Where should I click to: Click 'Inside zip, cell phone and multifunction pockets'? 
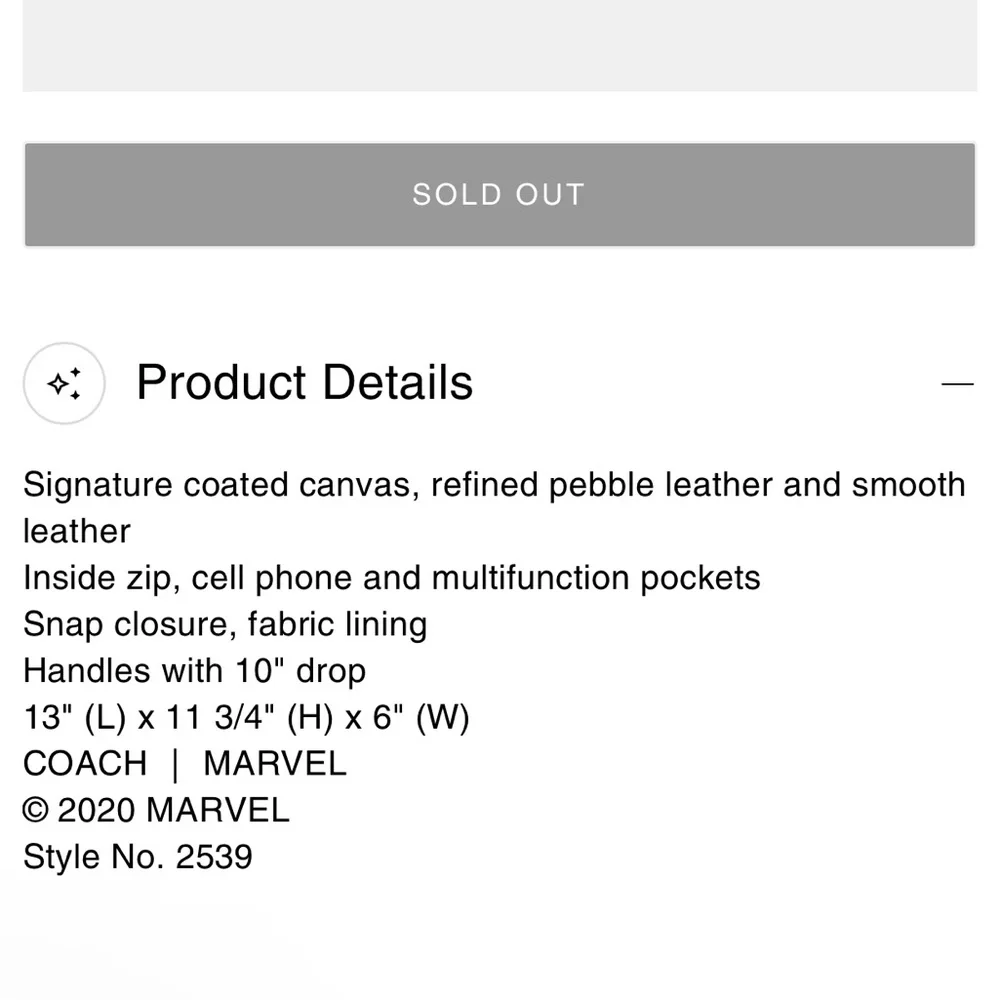coord(391,578)
